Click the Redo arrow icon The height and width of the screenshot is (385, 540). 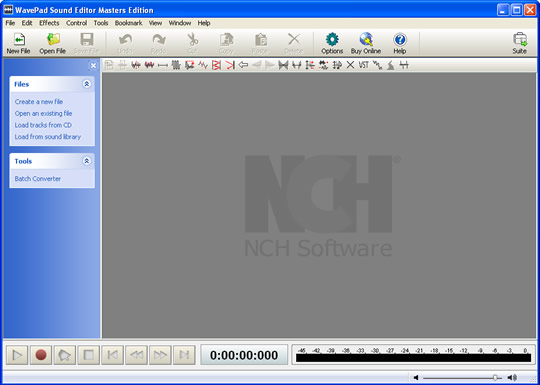tap(159, 39)
